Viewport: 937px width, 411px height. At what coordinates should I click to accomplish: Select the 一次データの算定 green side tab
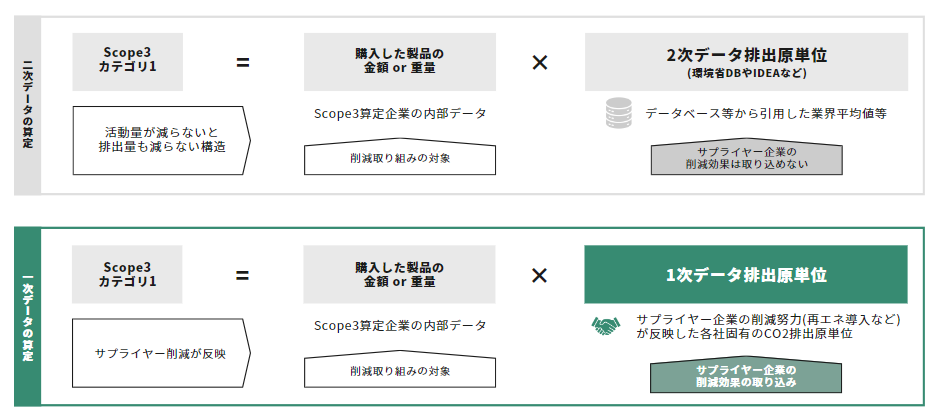(x=27, y=317)
